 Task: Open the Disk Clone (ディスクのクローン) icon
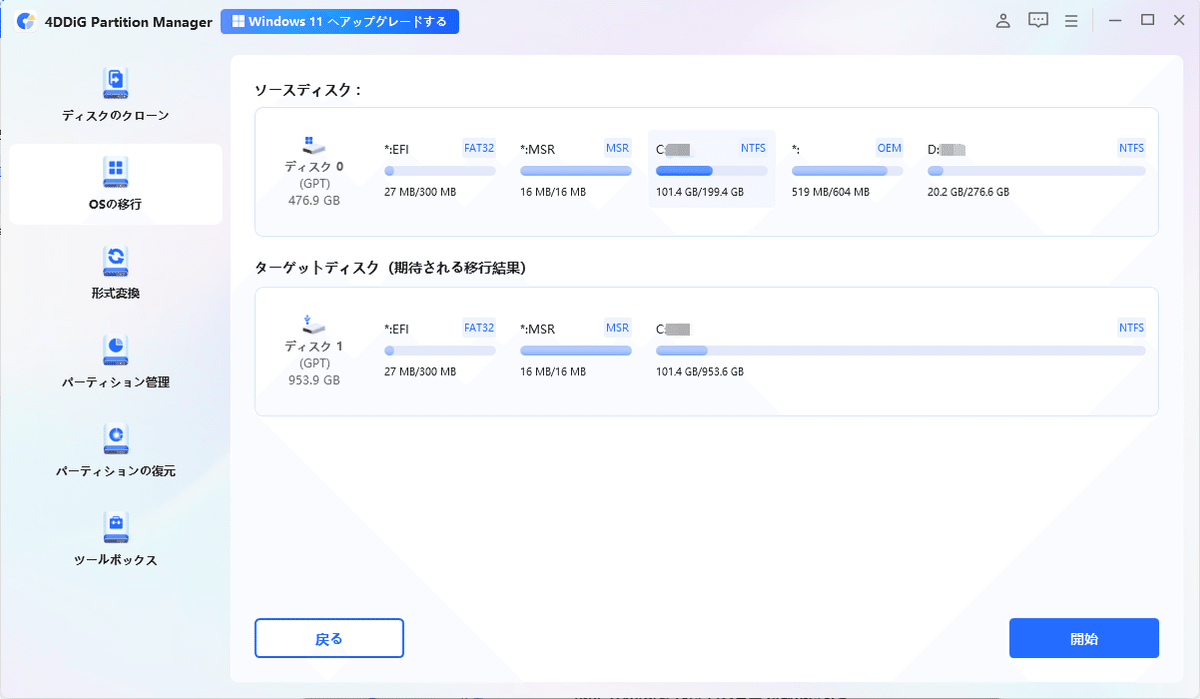pyautogui.click(x=116, y=81)
